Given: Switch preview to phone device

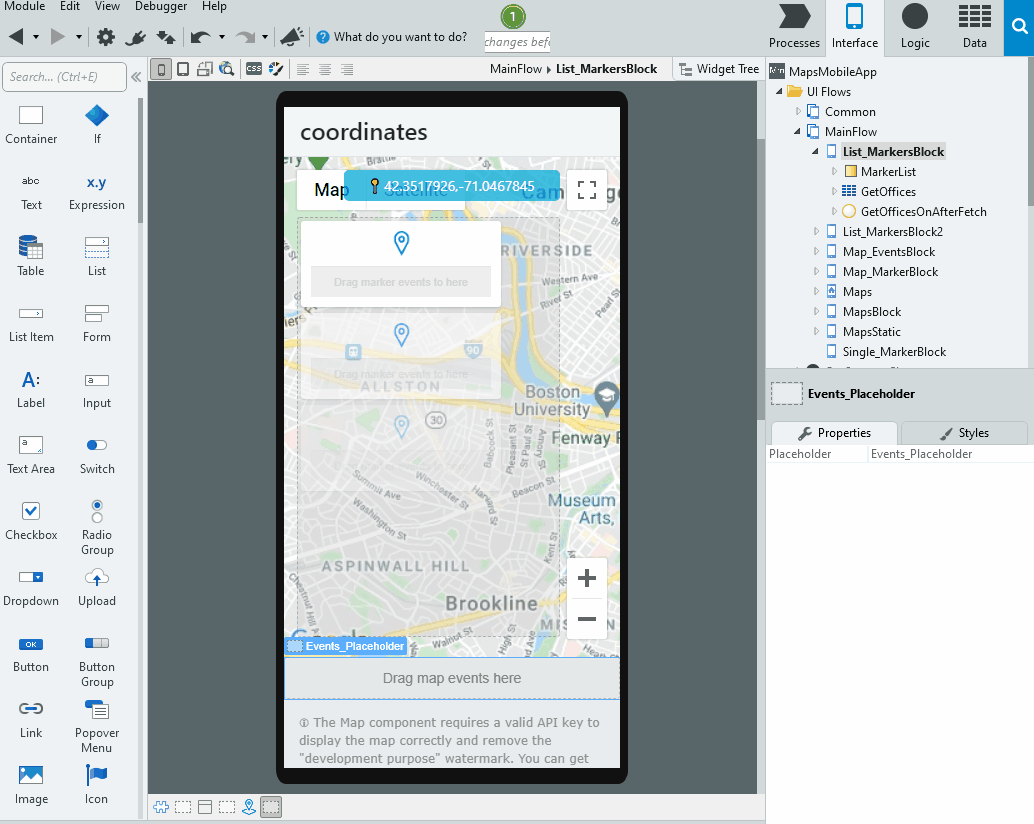Looking at the screenshot, I should (161, 69).
